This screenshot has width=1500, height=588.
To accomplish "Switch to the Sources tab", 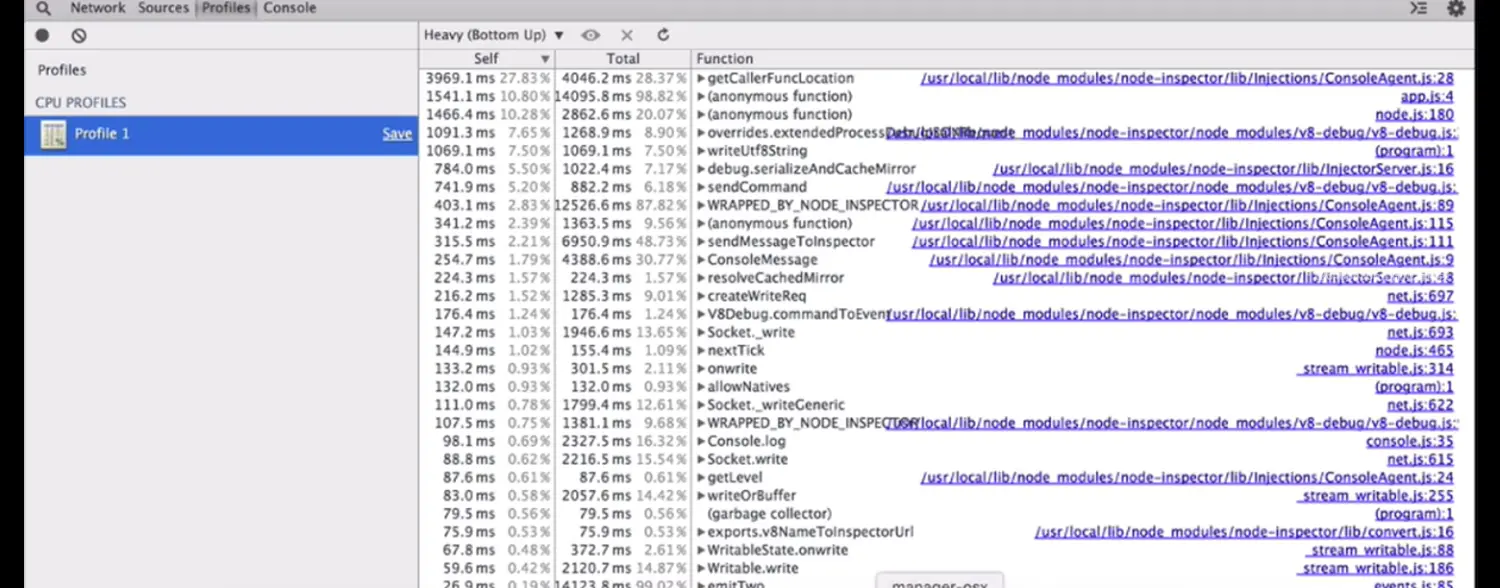I will point(163,8).
